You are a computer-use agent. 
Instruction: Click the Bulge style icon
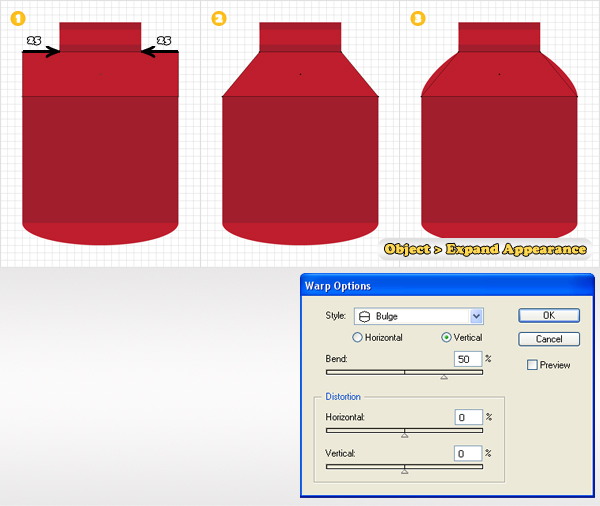[365, 317]
